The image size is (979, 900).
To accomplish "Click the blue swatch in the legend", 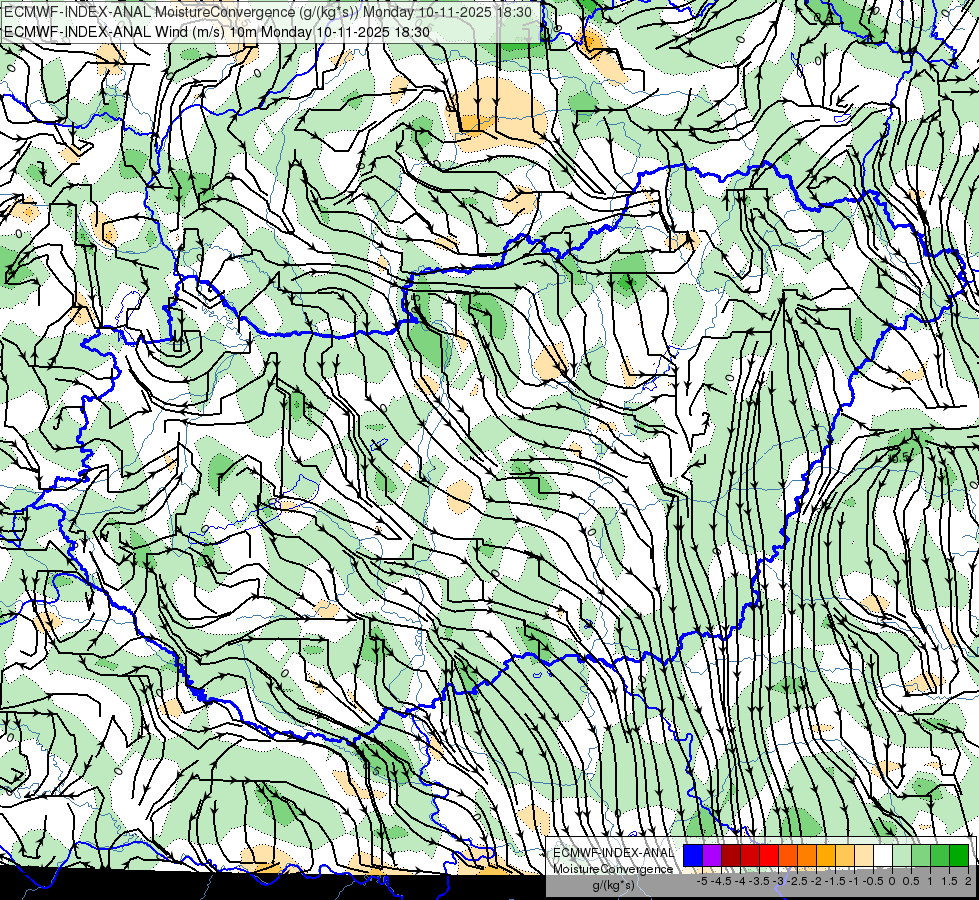I will 693,856.
